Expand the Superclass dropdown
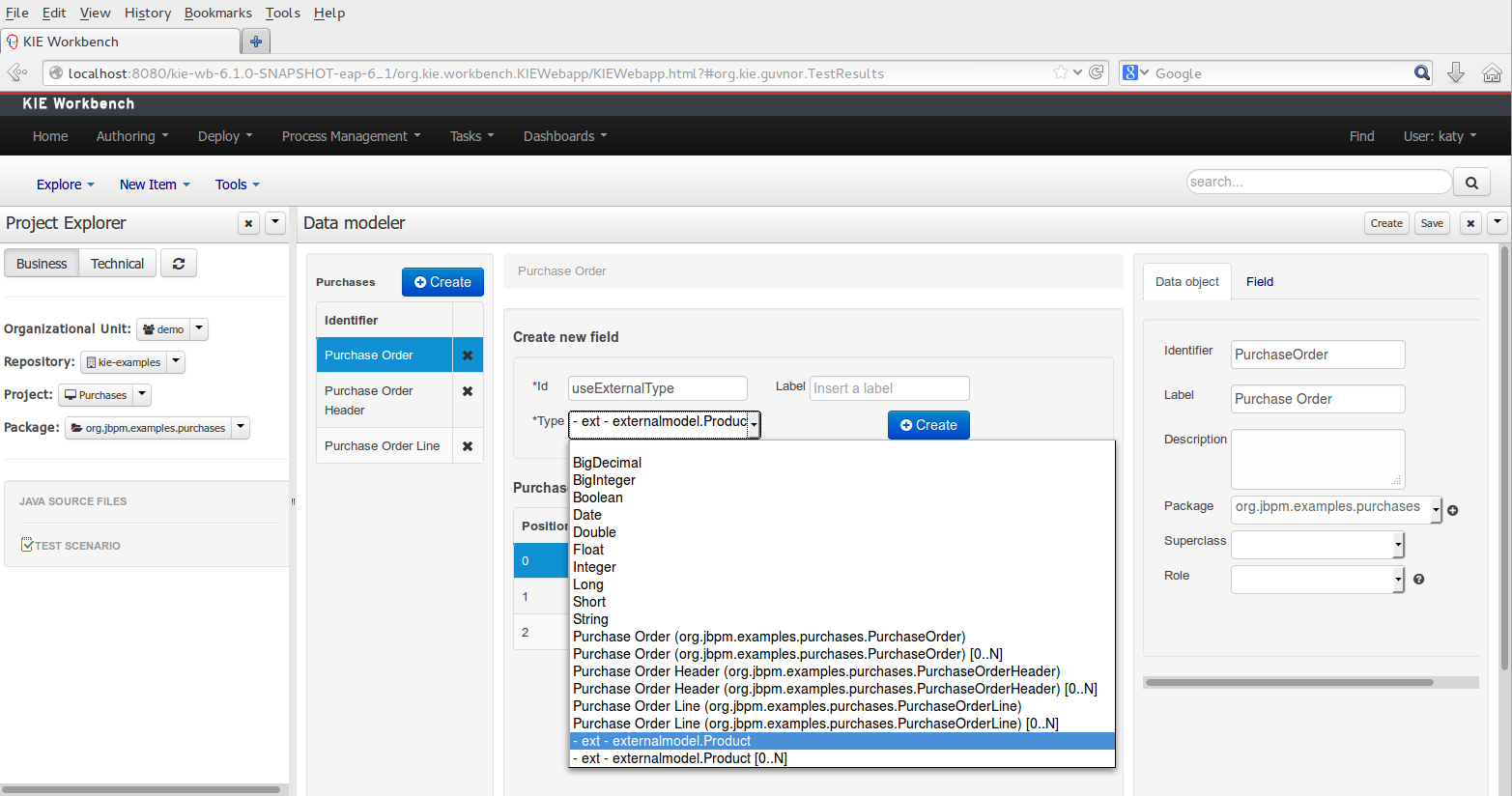This screenshot has height=796, width=1512. pyautogui.click(x=1397, y=546)
